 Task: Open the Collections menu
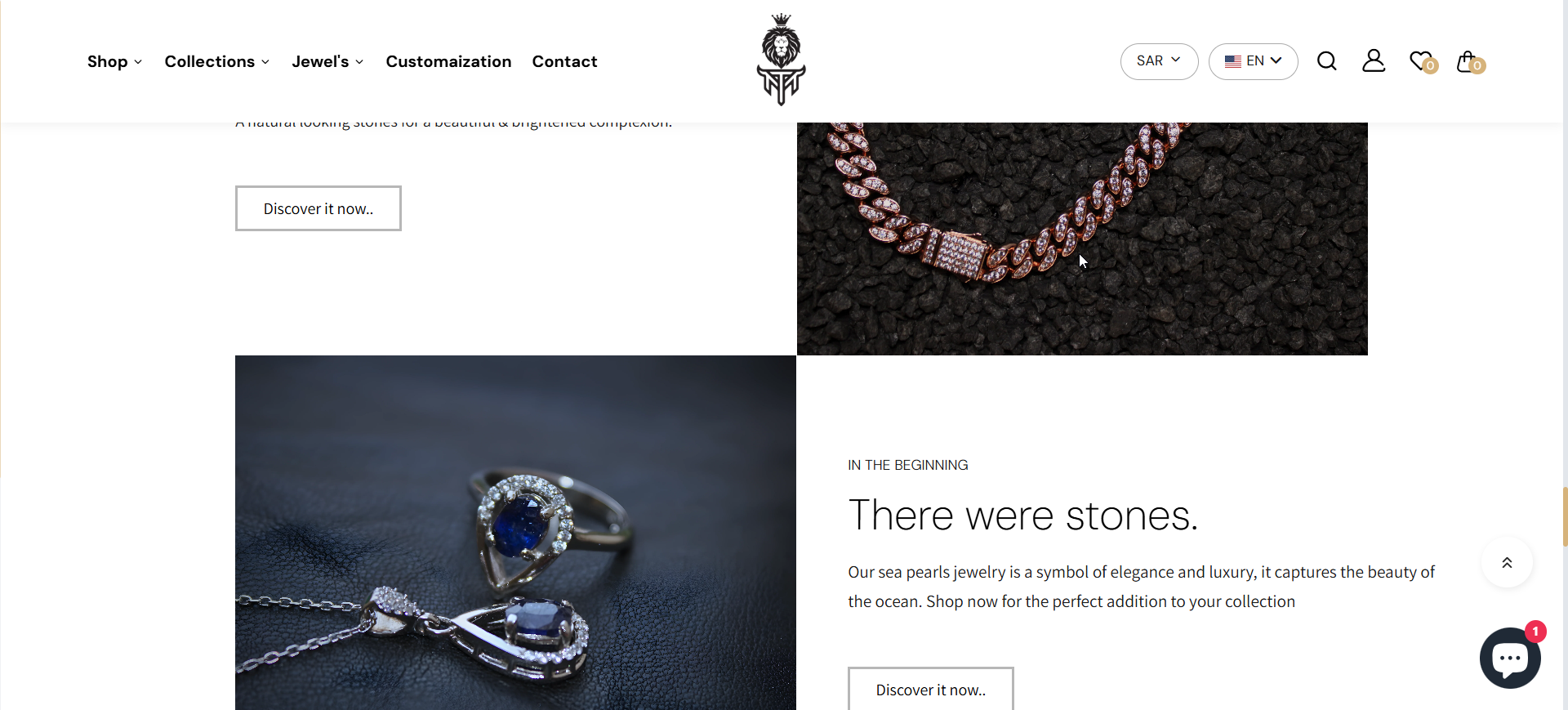tap(217, 61)
